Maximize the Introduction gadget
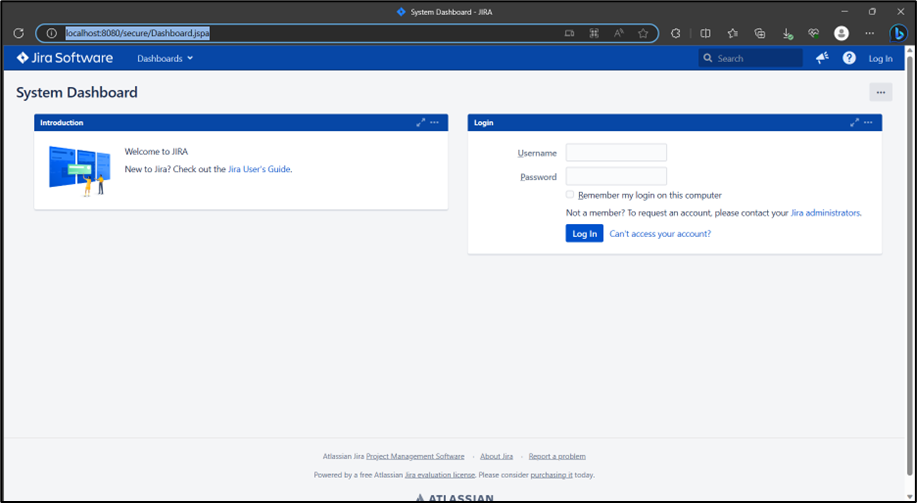917x503 pixels. pos(420,122)
